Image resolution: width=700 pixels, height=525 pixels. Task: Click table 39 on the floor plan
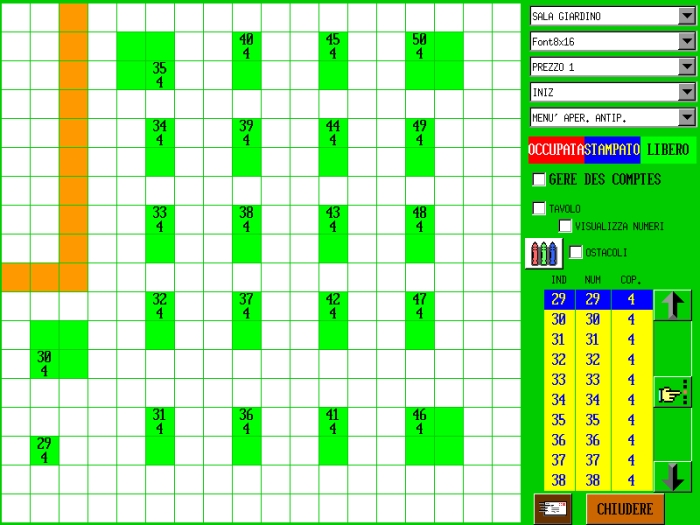246,147
